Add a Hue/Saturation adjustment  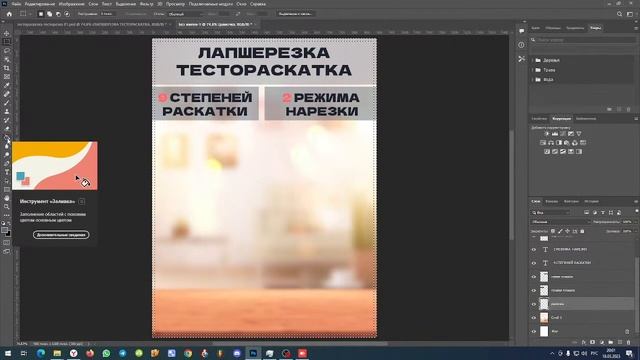[543, 143]
